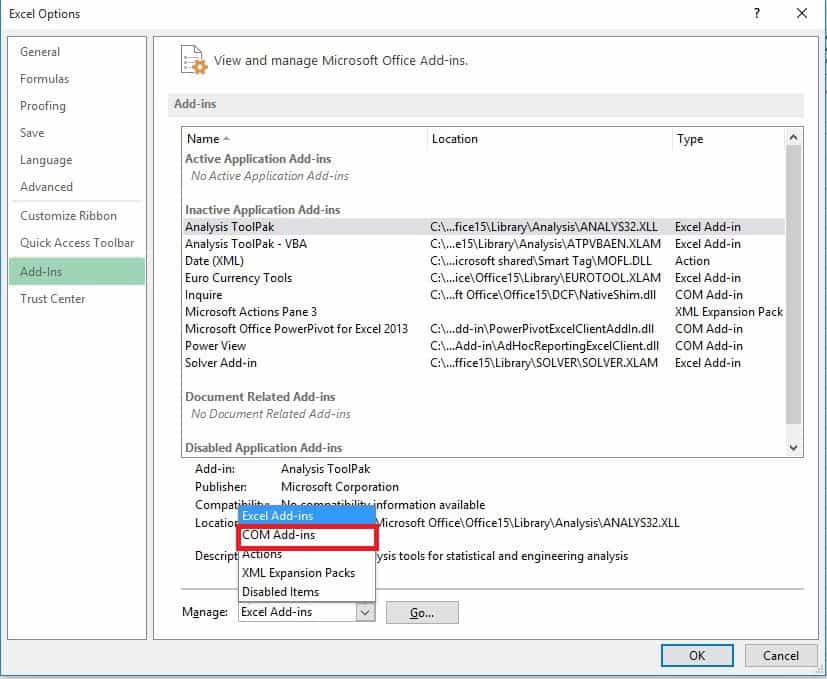Click the Go button
Viewport: 827px width, 679px height.
(x=421, y=611)
